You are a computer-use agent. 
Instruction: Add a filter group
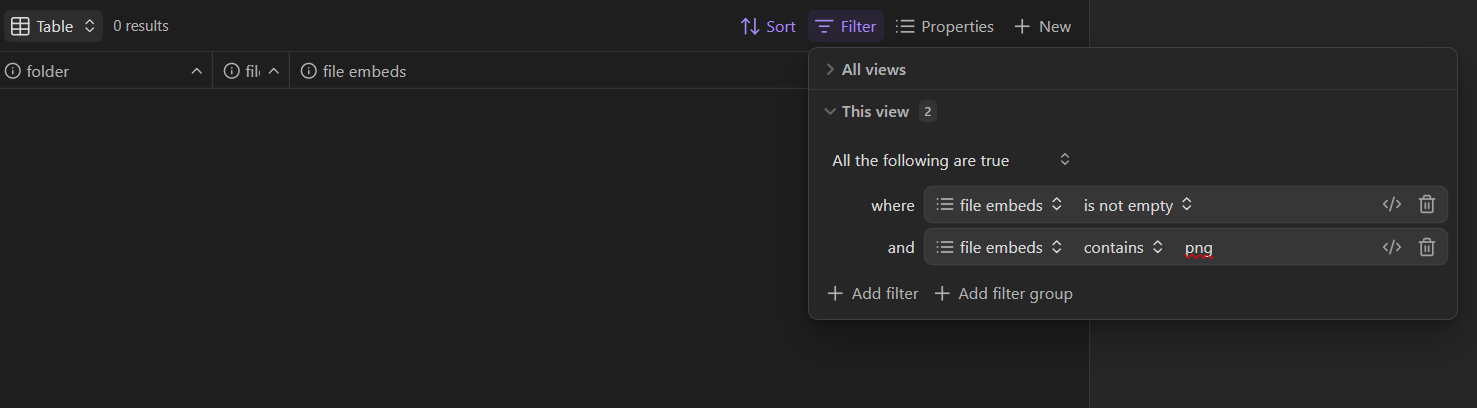click(1003, 294)
